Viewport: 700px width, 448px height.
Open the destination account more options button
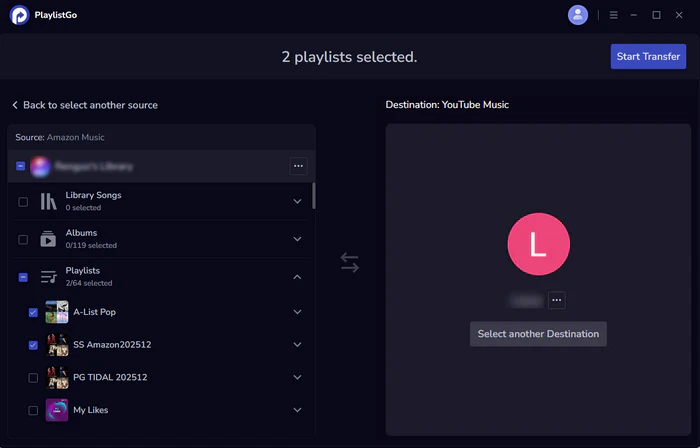click(557, 300)
